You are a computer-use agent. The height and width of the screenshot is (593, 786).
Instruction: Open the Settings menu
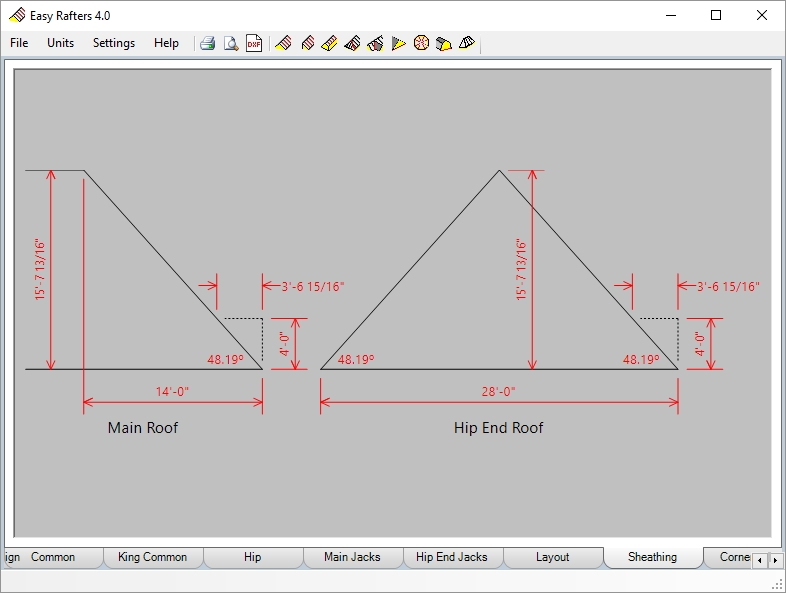114,43
